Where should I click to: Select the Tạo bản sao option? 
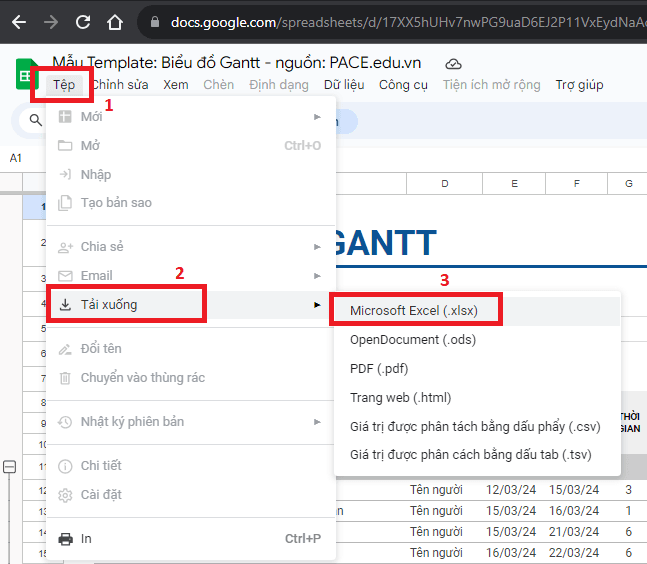point(116,203)
